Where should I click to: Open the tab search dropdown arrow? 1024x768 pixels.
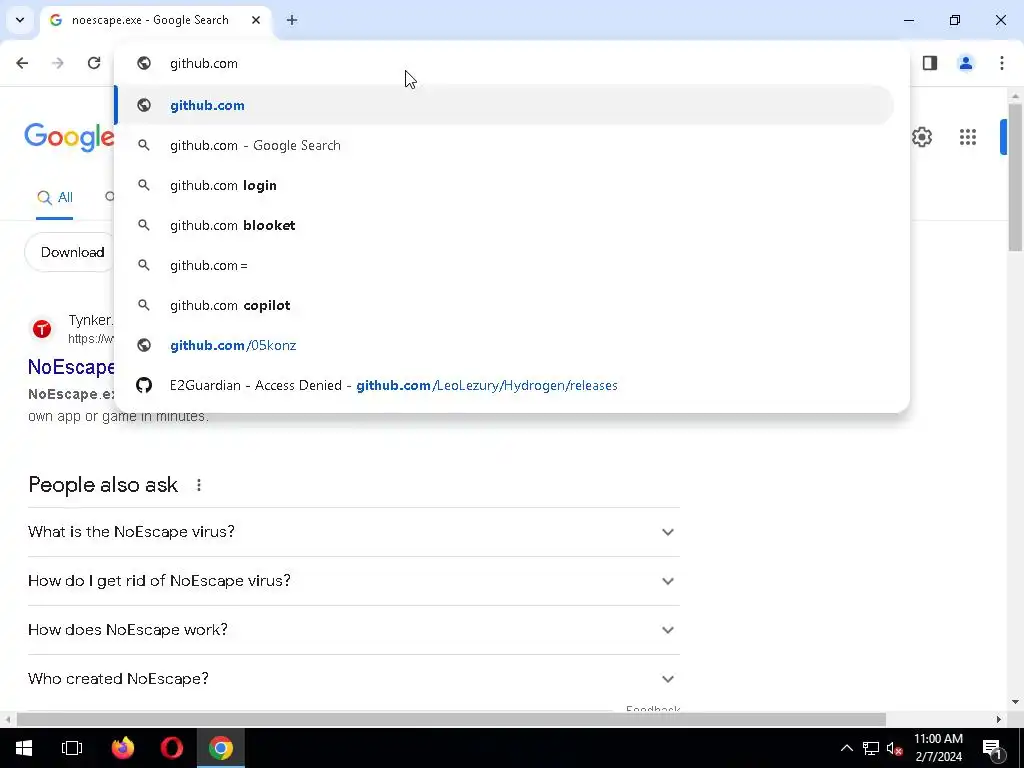[x=20, y=20]
